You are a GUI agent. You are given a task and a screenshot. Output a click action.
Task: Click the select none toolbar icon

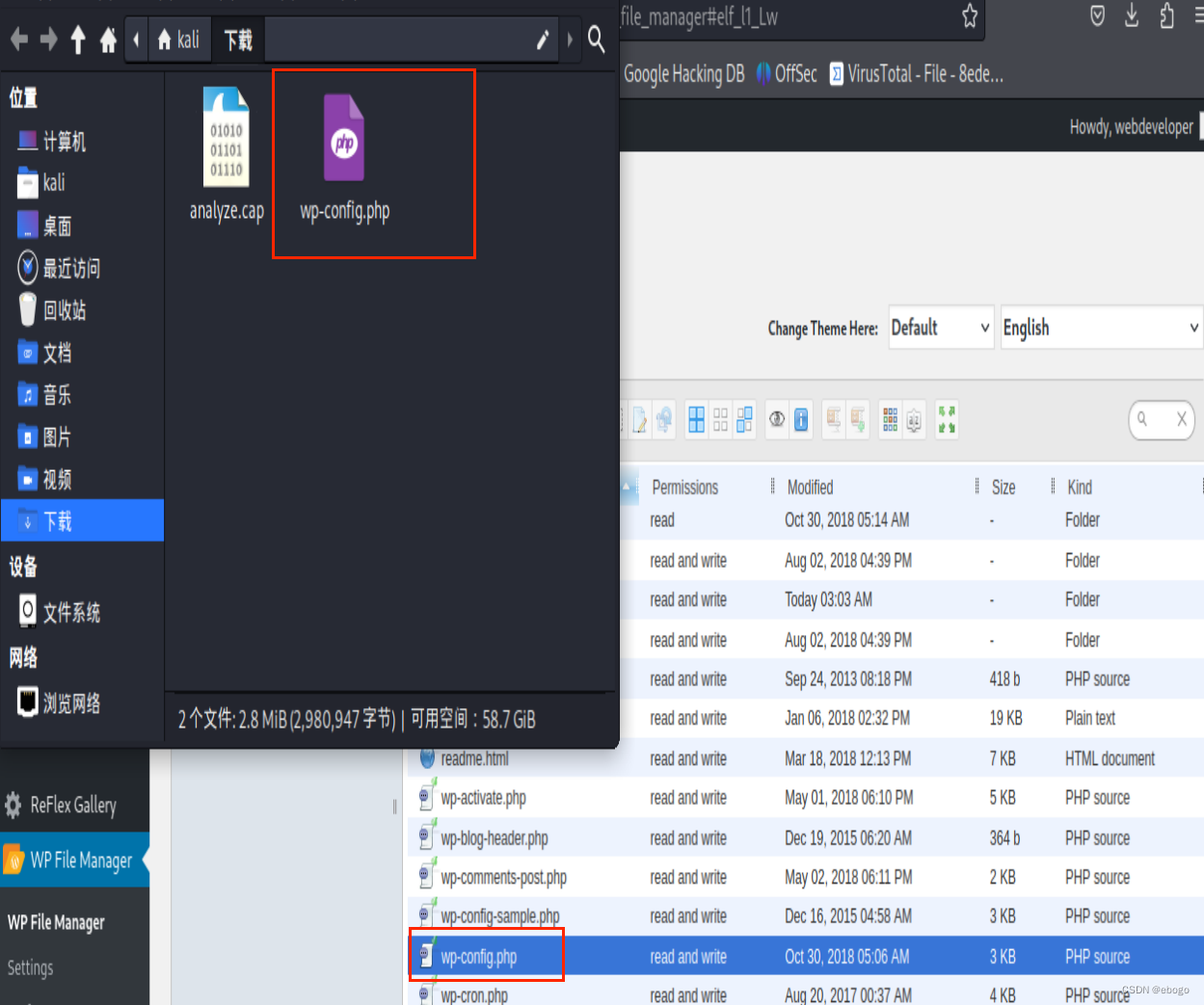[x=720, y=419]
